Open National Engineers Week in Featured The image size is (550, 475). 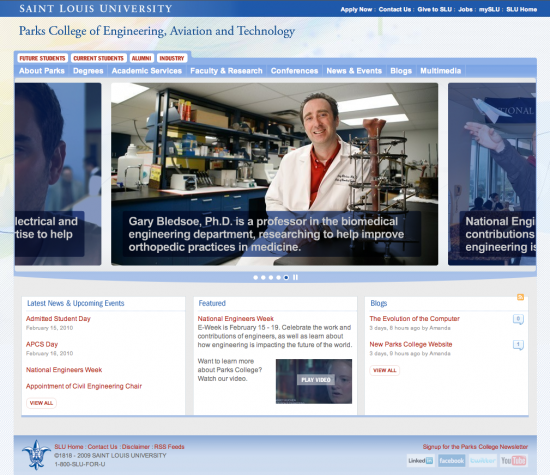pos(236,319)
